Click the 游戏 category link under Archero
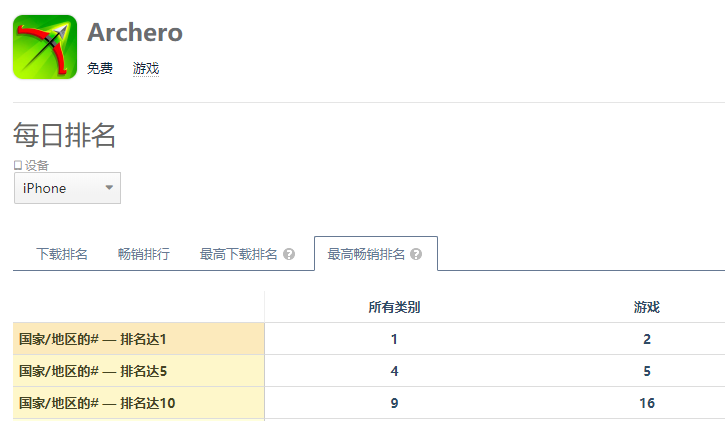This screenshot has width=725, height=421. [x=146, y=68]
